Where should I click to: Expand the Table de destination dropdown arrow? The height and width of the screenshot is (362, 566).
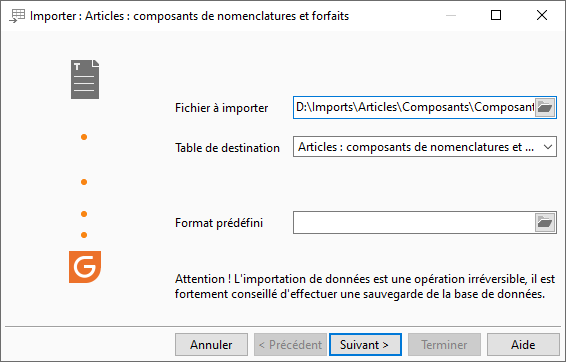(548, 147)
